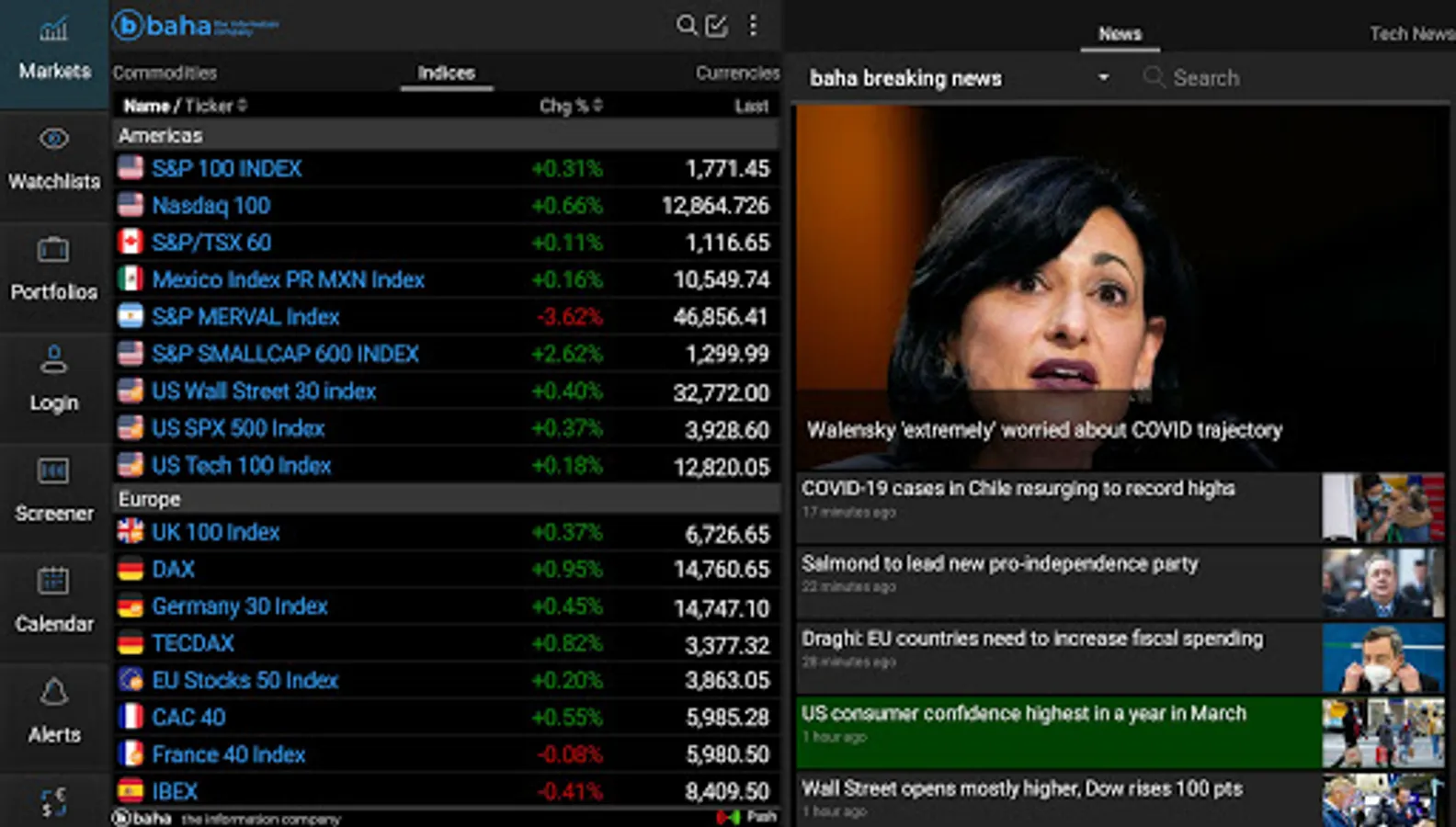This screenshot has width=1456, height=827.
Task: Click the edit list icon in header
Action: point(716,25)
